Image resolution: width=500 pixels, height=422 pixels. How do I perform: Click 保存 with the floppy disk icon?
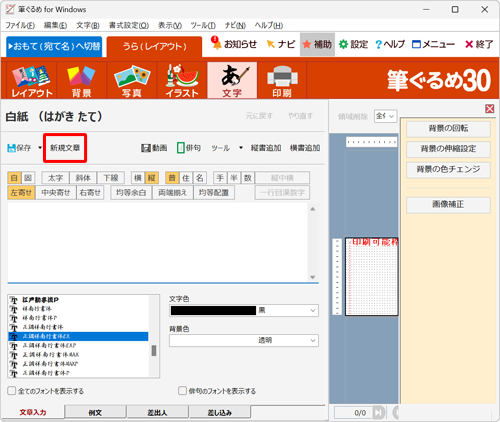(x=19, y=148)
